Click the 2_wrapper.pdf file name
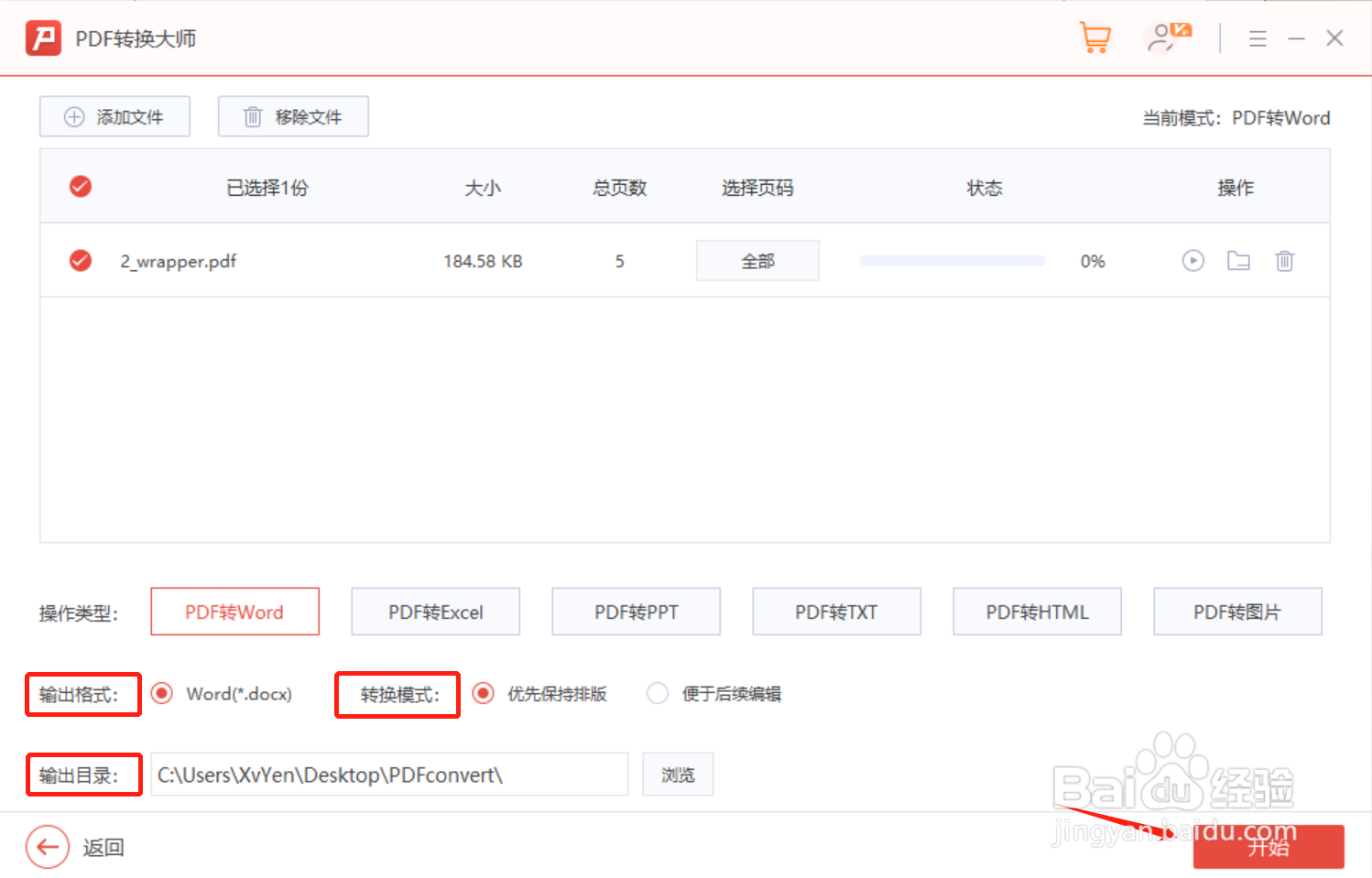1372x878 pixels. (x=179, y=262)
